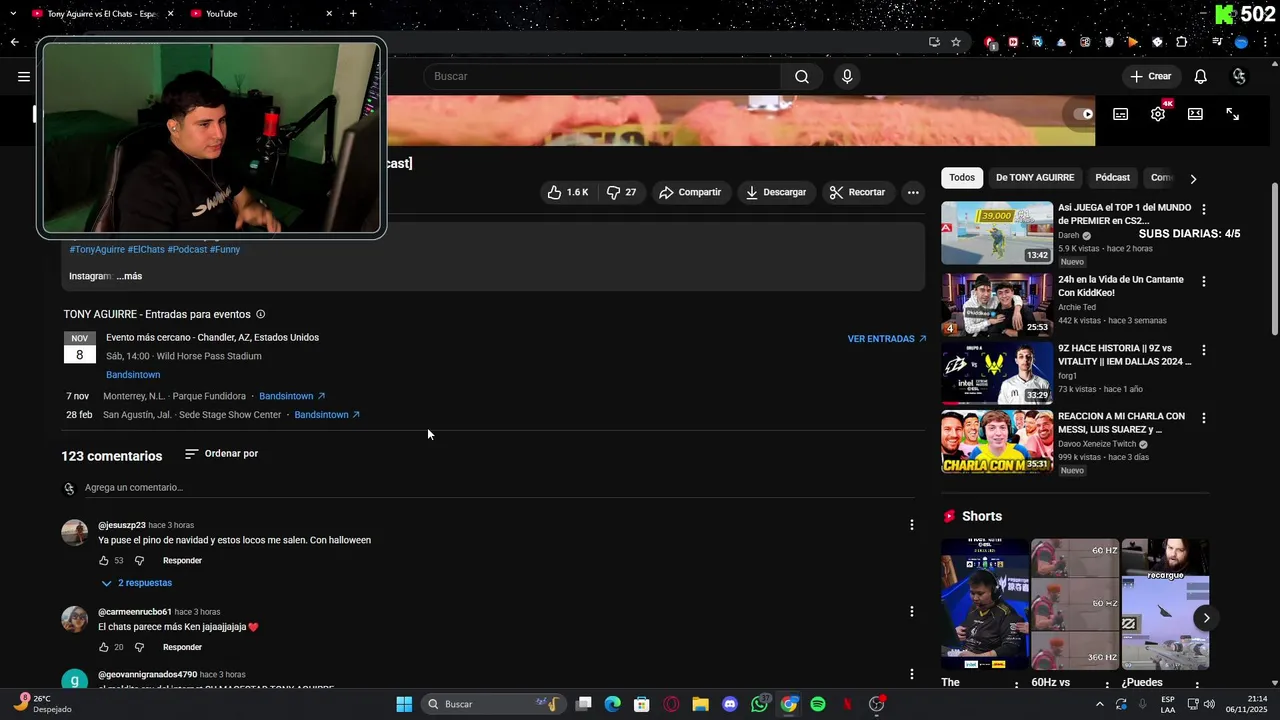Open Bandsintown link under Wild Horse Pass Stadium

(133, 375)
